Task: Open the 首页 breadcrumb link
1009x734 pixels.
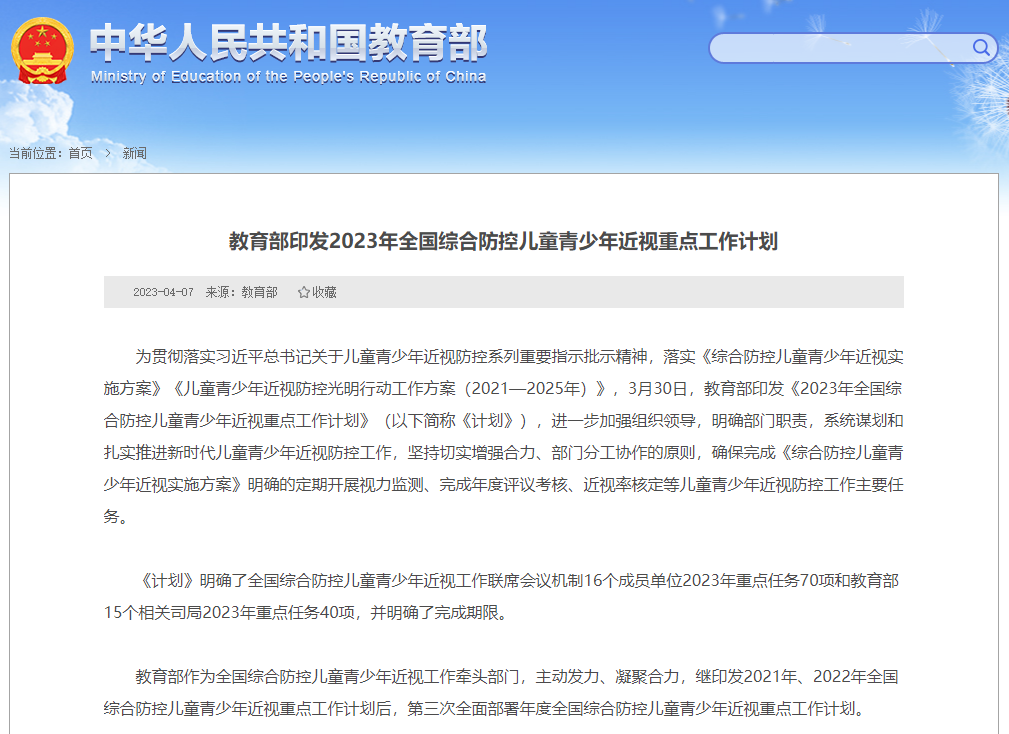Action: [x=80, y=153]
